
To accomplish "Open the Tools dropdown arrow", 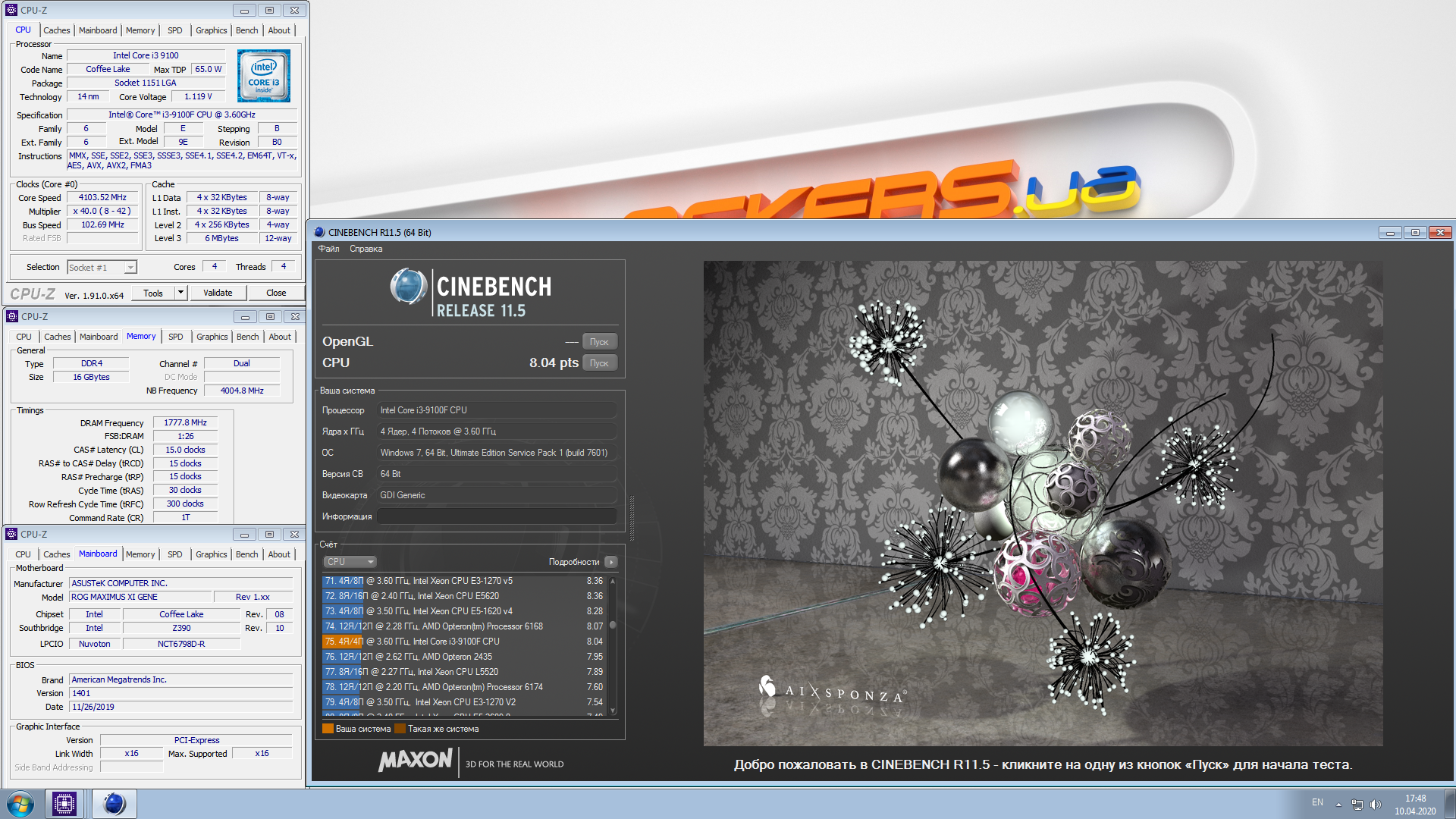I will (x=180, y=293).
